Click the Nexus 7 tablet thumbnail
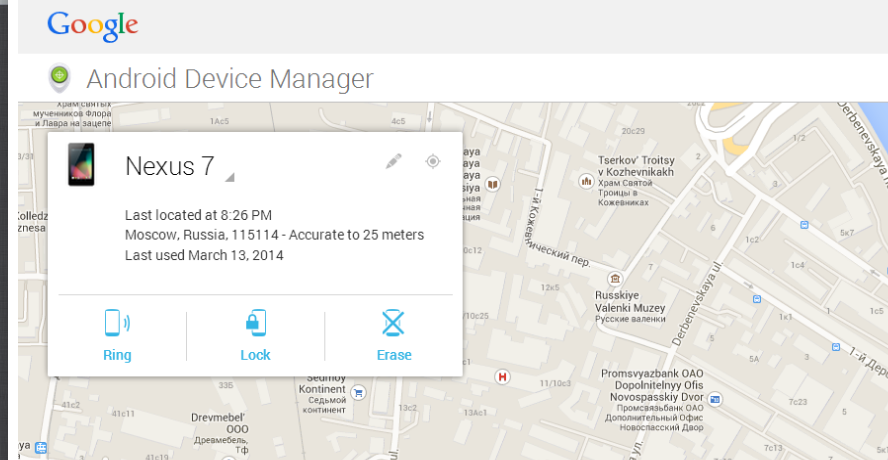Image resolution: width=888 pixels, height=460 pixels. tap(82, 164)
